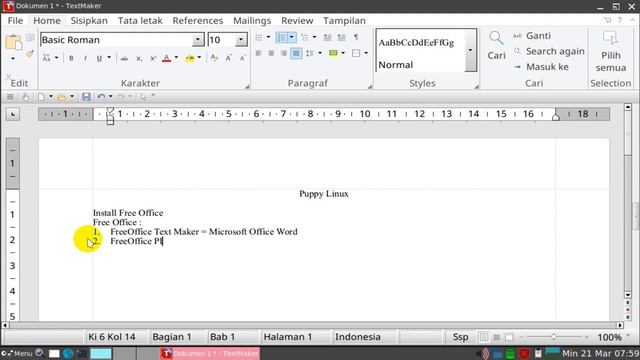This screenshot has height=360, width=640.
Task: Center-align the paragraph
Action: coord(271,53)
